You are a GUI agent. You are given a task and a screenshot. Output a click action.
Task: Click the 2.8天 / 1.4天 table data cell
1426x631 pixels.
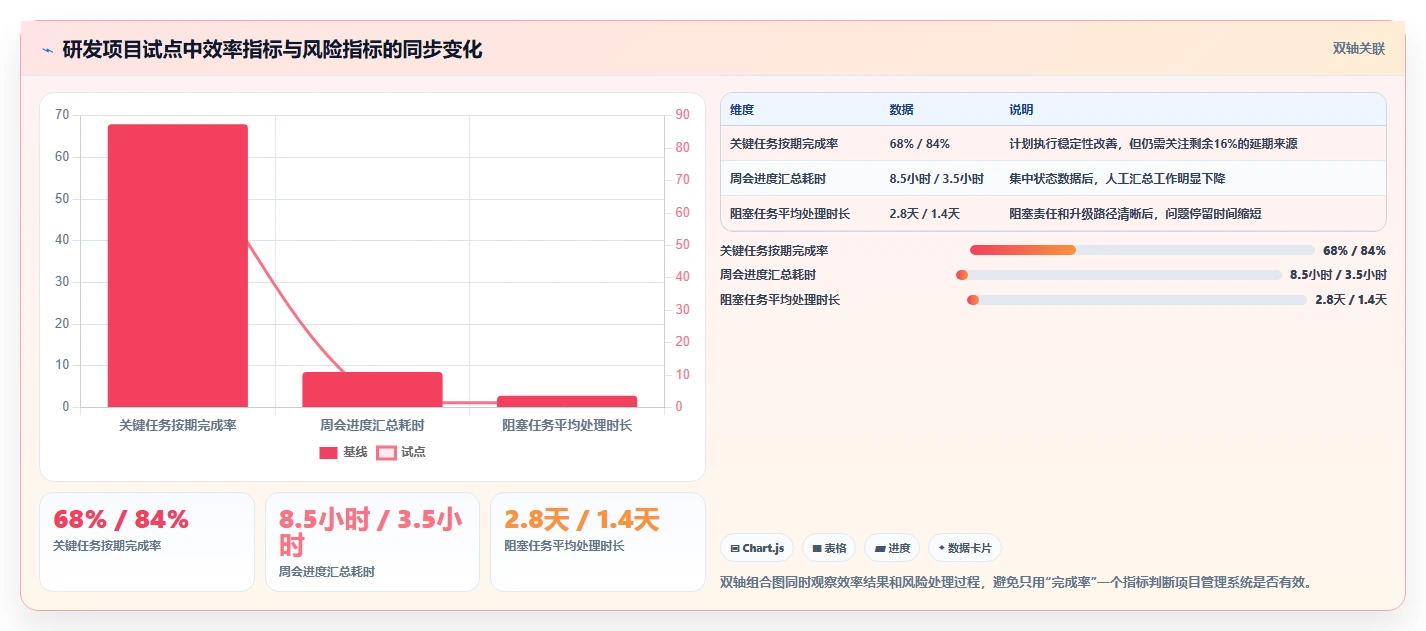tap(924, 214)
